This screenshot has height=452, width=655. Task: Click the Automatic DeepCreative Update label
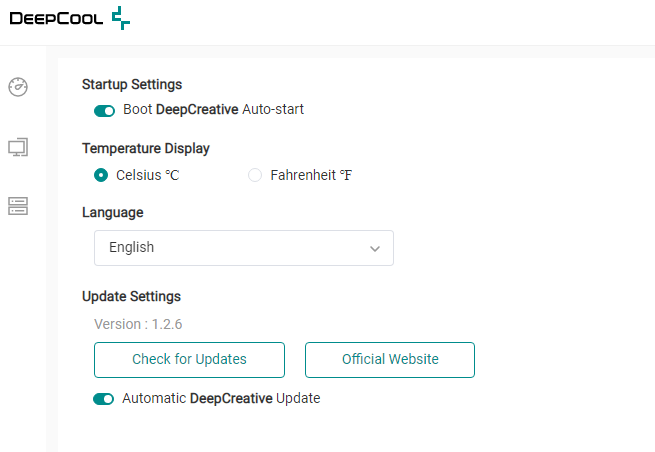[221, 398]
